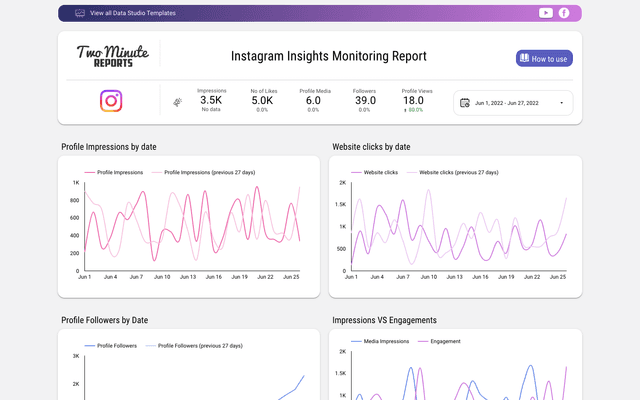Click the Two Minute Reports logo
Screen dimensions: 640x400
tap(113, 56)
